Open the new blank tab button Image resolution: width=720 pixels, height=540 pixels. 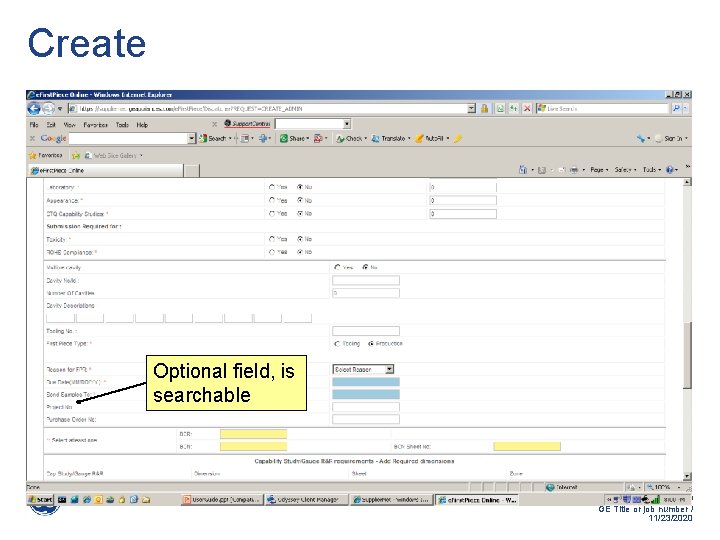click(x=191, y=170)
